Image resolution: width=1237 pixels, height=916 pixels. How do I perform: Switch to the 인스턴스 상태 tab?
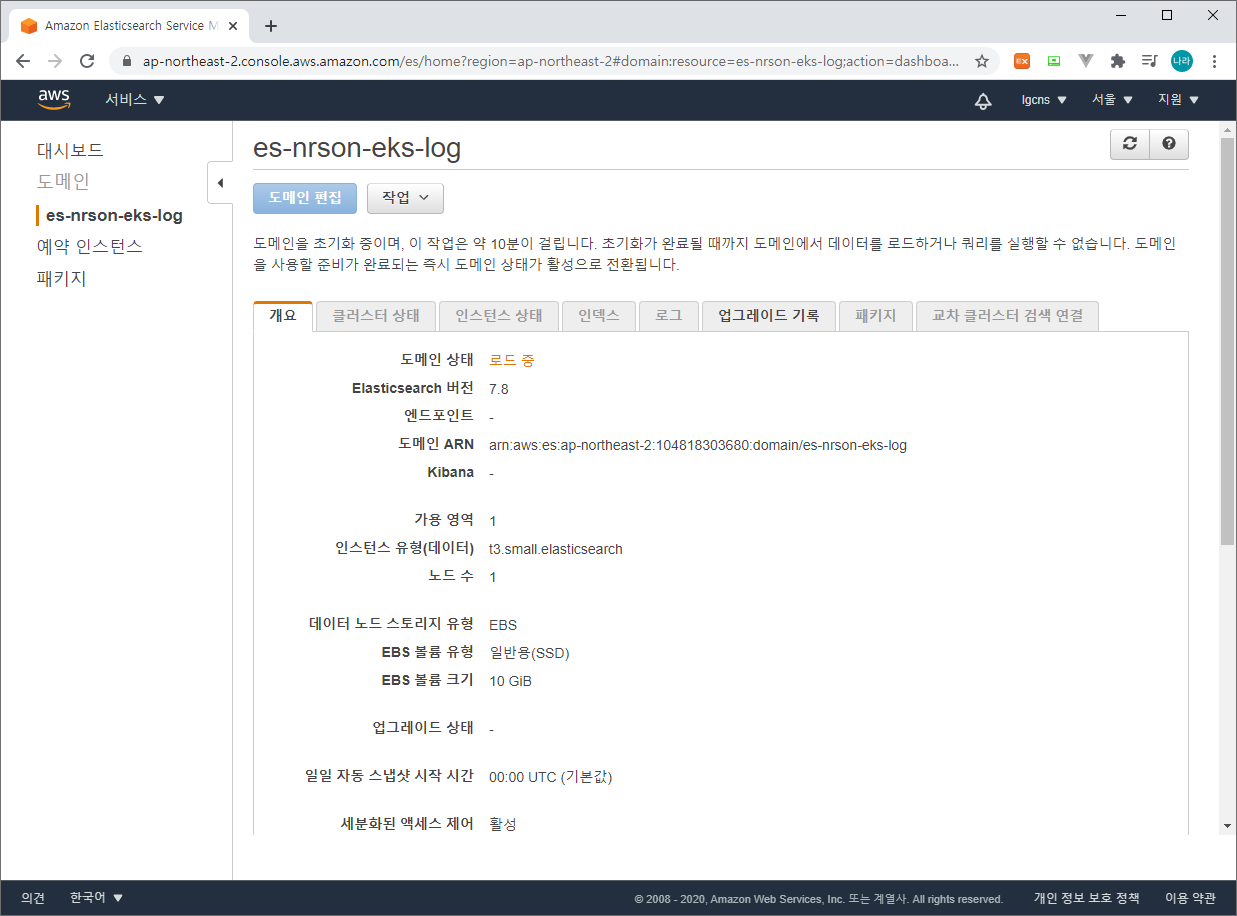pyautogui.click(x=499, y=316)
